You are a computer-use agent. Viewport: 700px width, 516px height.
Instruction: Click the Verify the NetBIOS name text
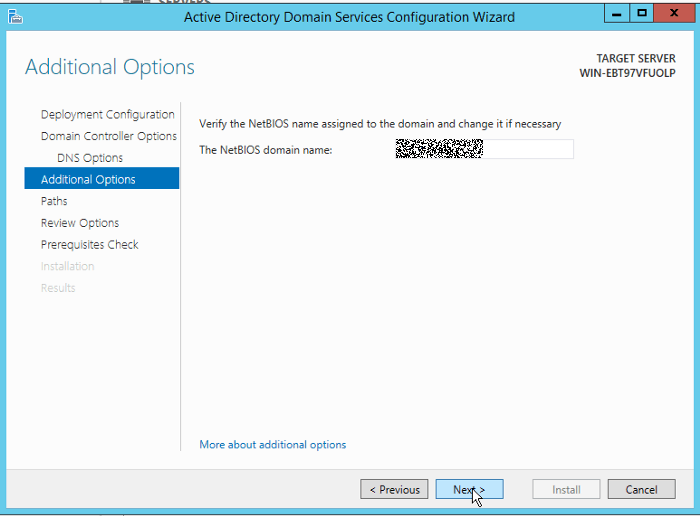click(x=380, y=124)
